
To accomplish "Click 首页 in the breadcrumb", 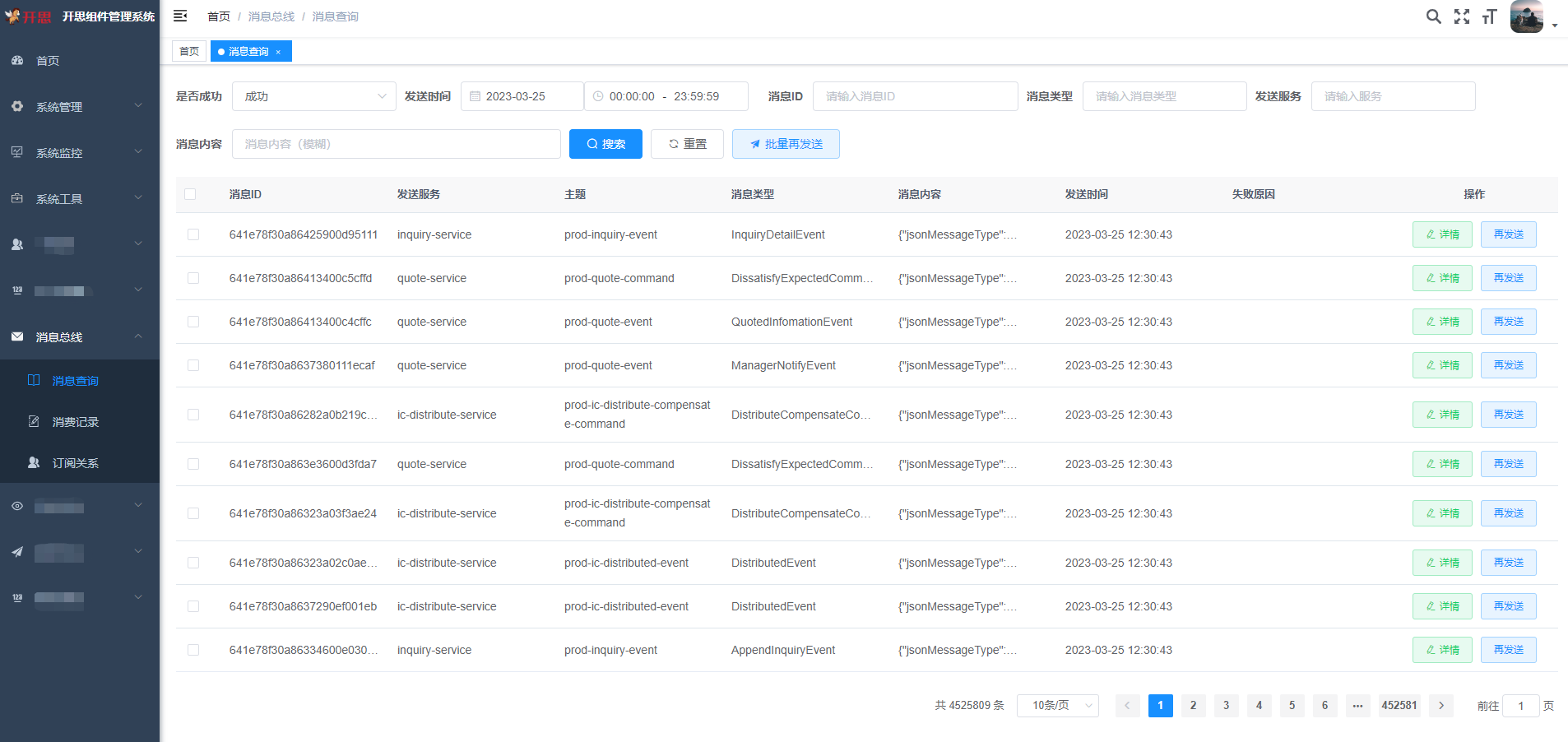I will click(219, 16).
